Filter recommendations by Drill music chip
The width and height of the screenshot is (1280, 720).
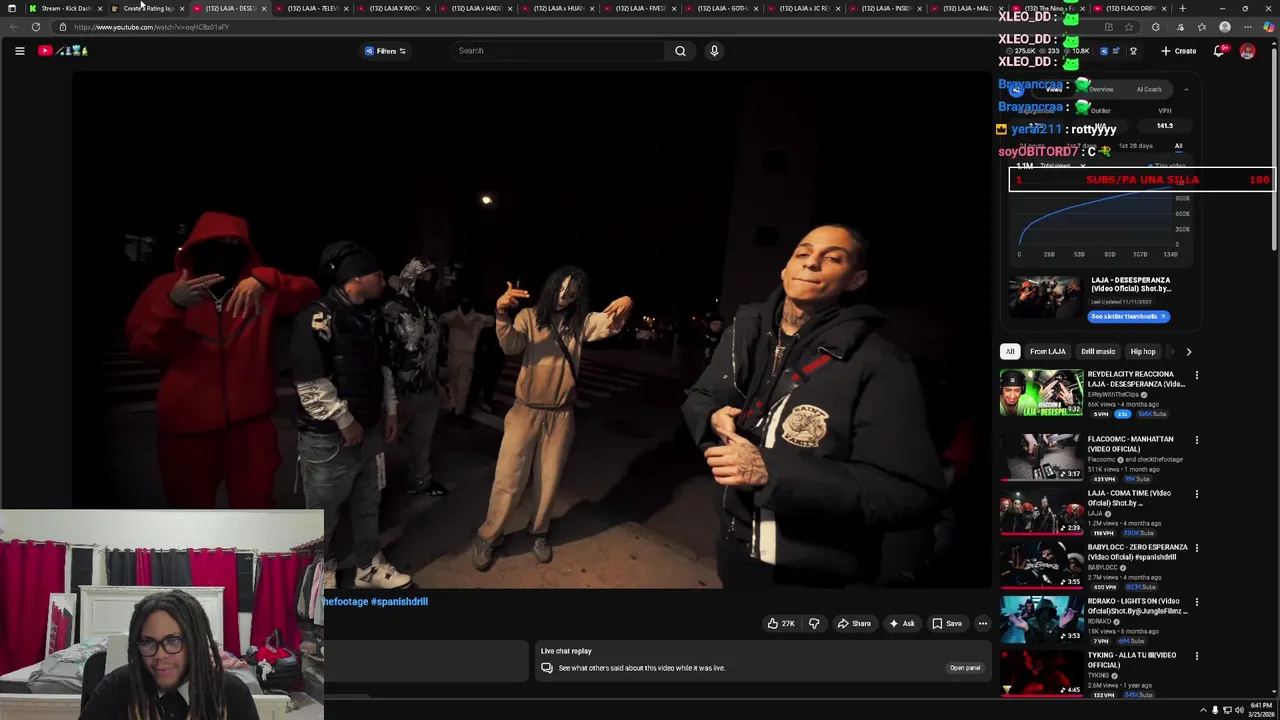(x=1098, y=352)
